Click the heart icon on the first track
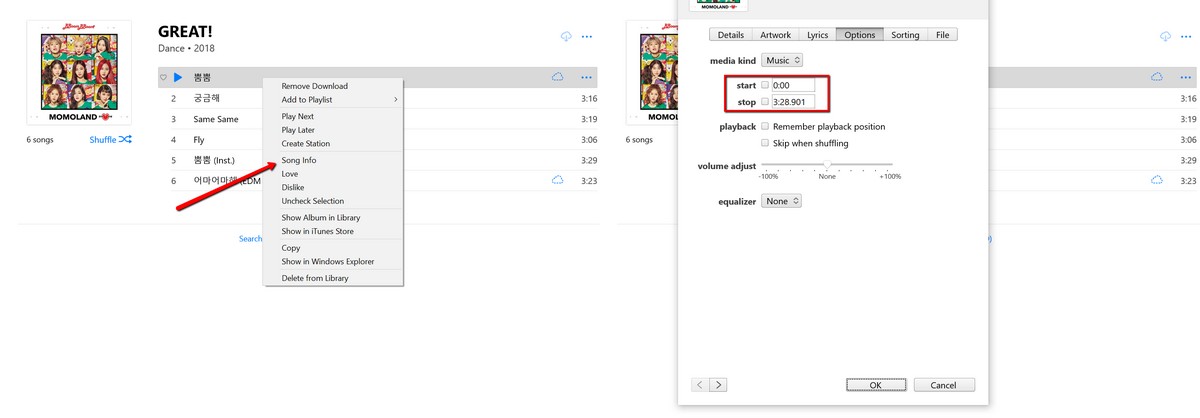Screen dimensions: 1200x418 click(164, 77)
